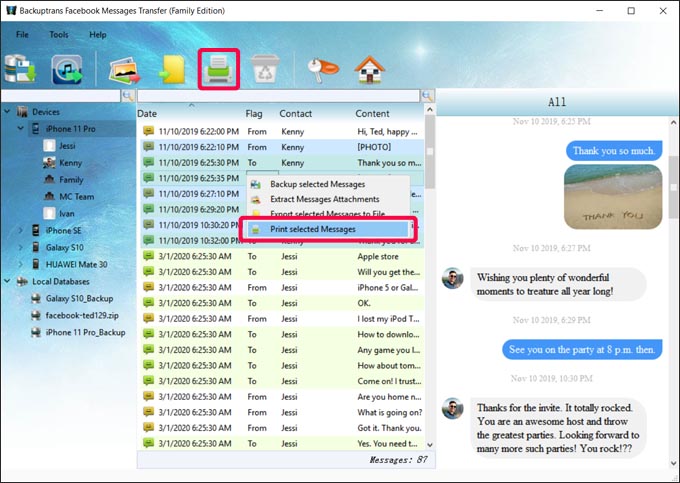Select the 'I lost my iPod T...' message row
This screenshot has width=680, height=483.
tap(282, 319)
